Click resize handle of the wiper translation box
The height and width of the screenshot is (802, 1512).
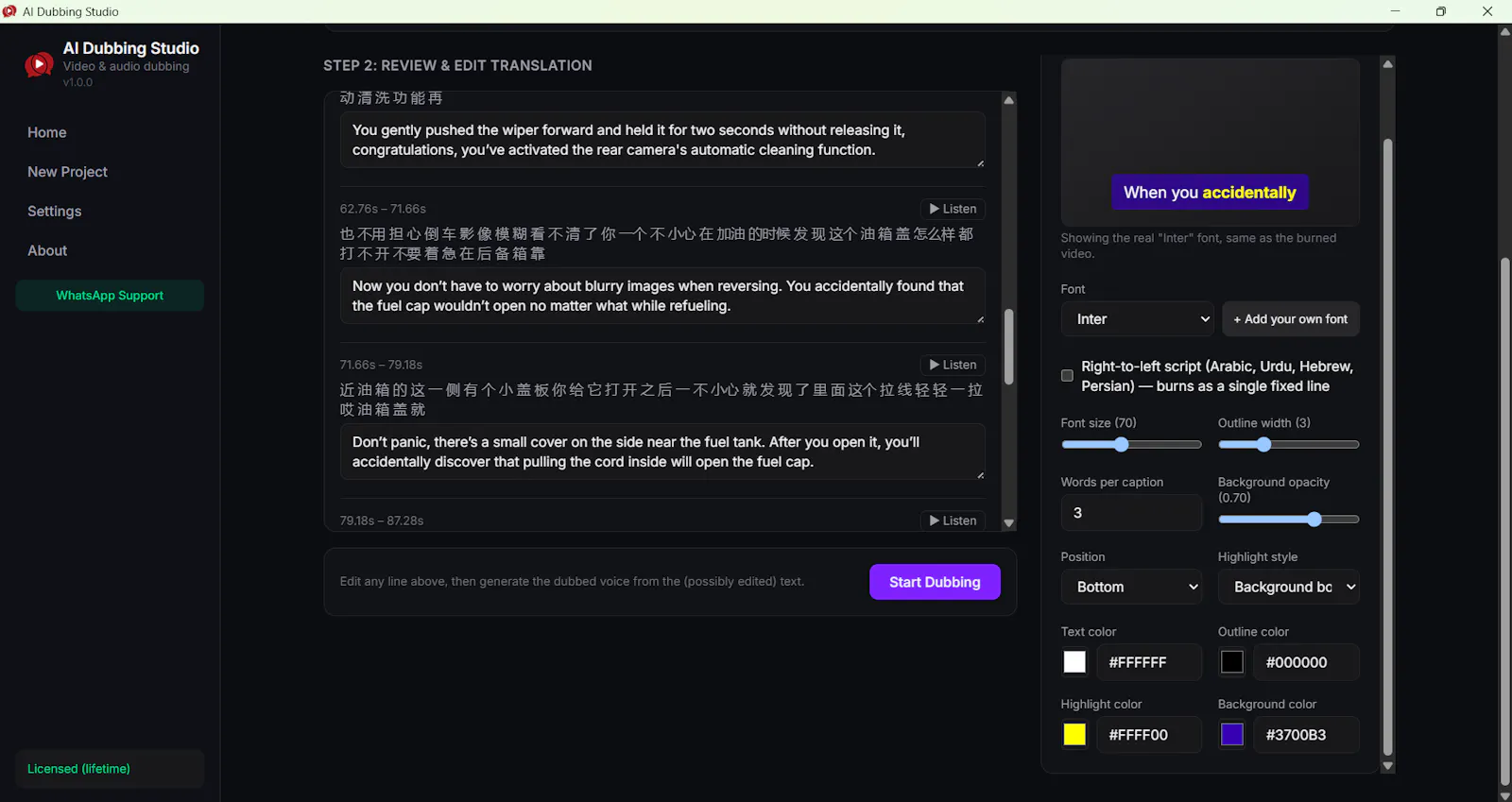pyautogui.click(x=980, y=163)
